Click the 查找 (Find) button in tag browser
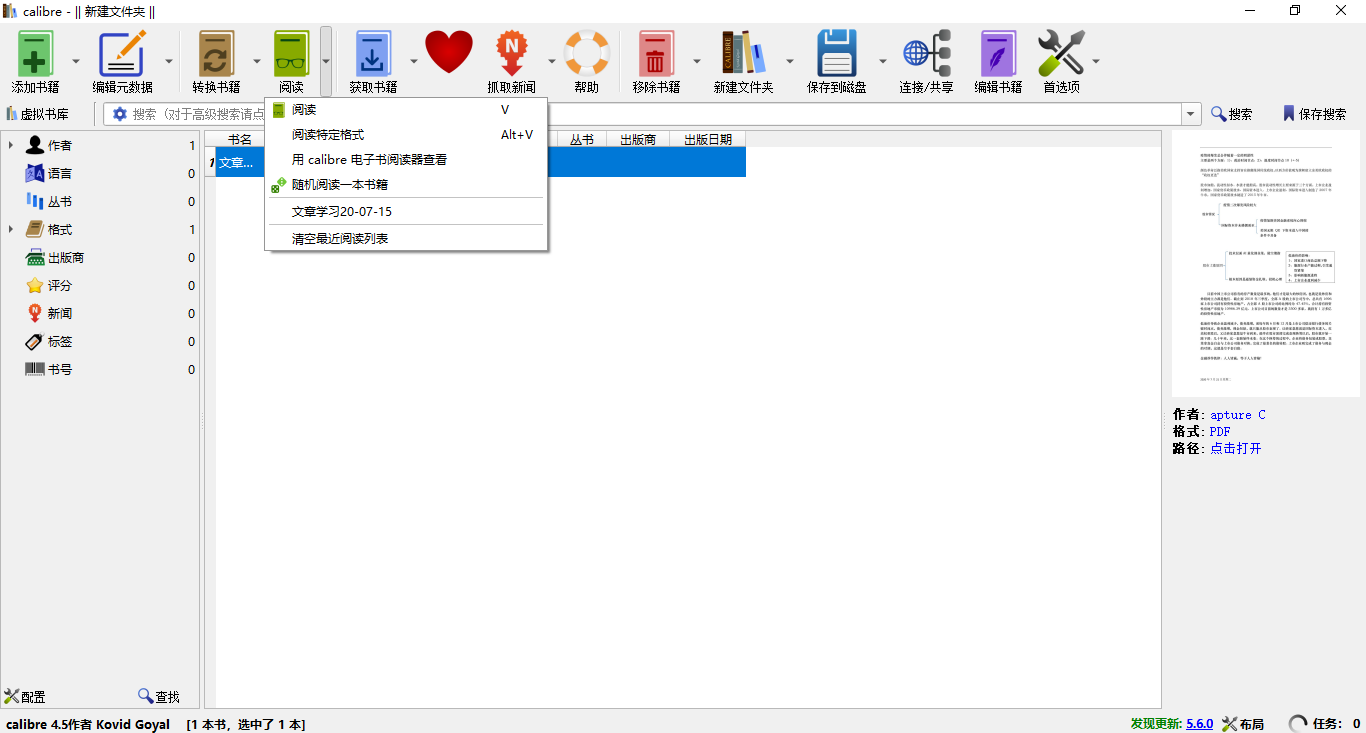The height and width of the screenshot is (733, 1366). (159, 696)
